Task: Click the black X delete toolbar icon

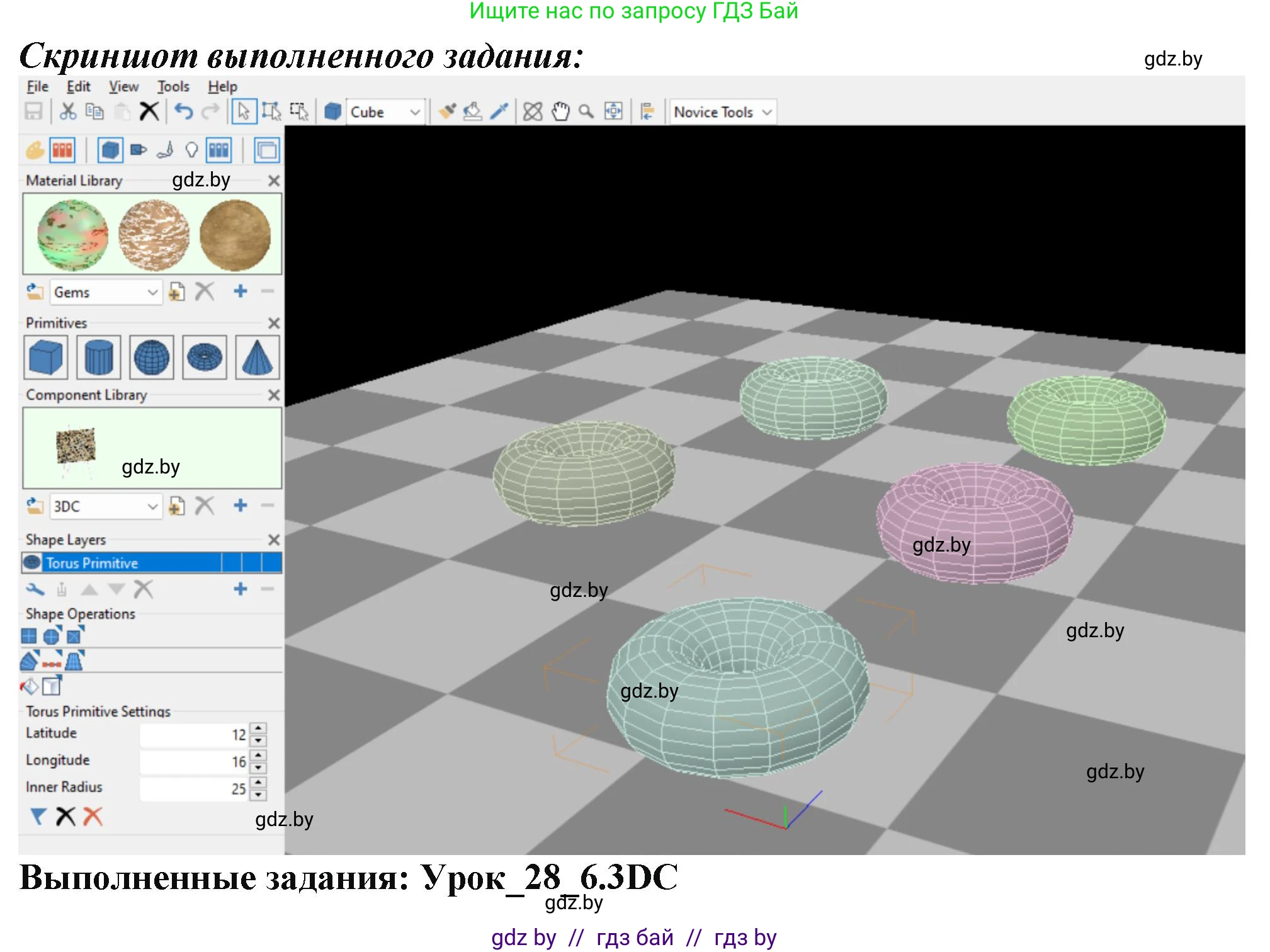Action: 149,112
